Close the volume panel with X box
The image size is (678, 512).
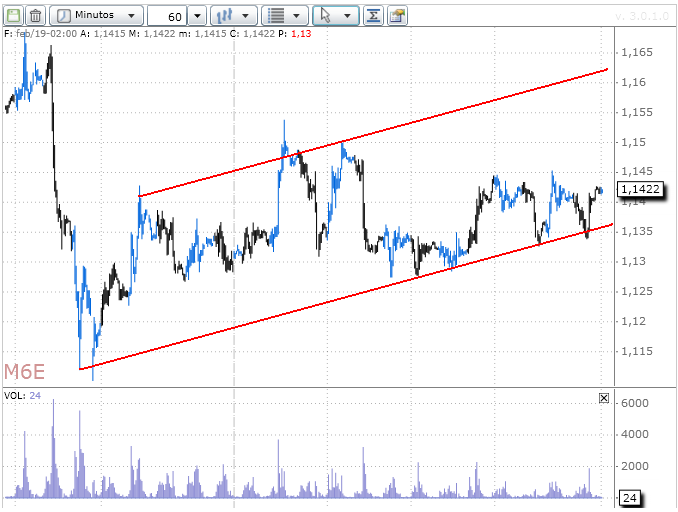603,397
